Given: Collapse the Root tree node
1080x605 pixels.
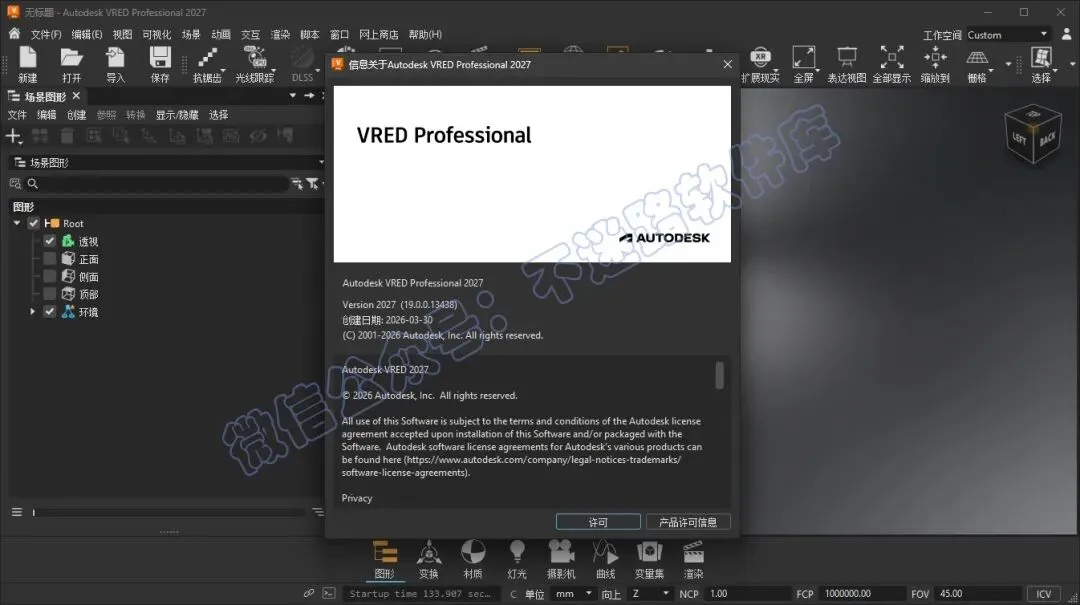Looking at the screenshot, I should pos(17,223).
